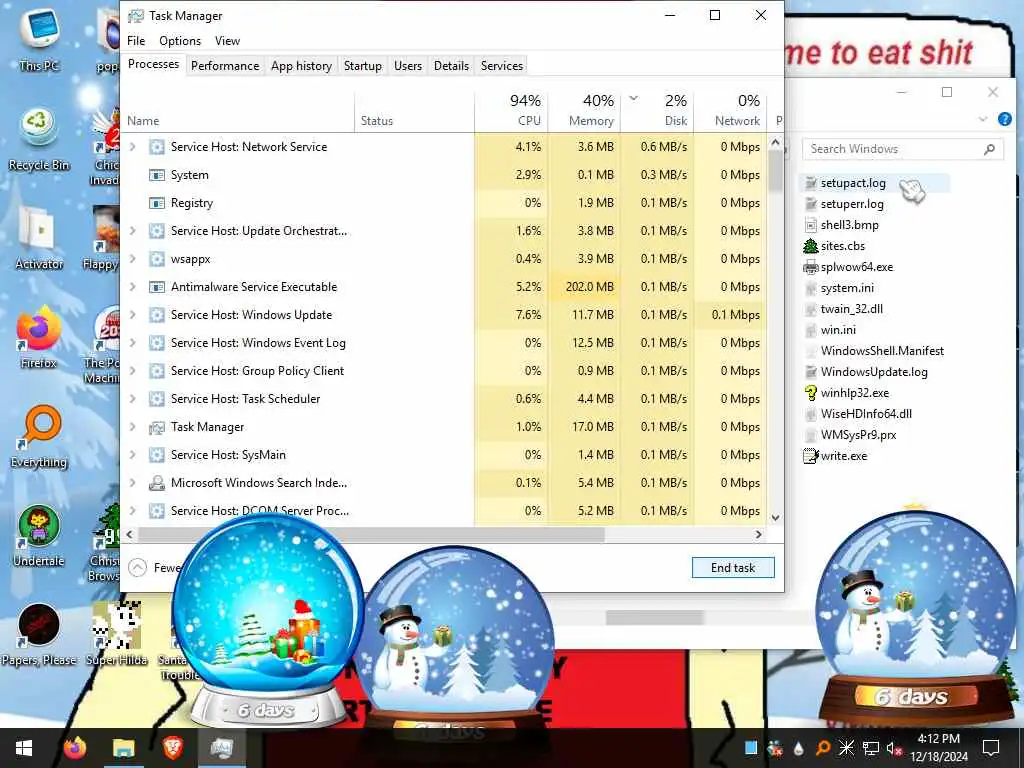This screenshot has width=1024, height=768.
Task: Expand Service Host: Task Scheduler row
Action: 133,399
